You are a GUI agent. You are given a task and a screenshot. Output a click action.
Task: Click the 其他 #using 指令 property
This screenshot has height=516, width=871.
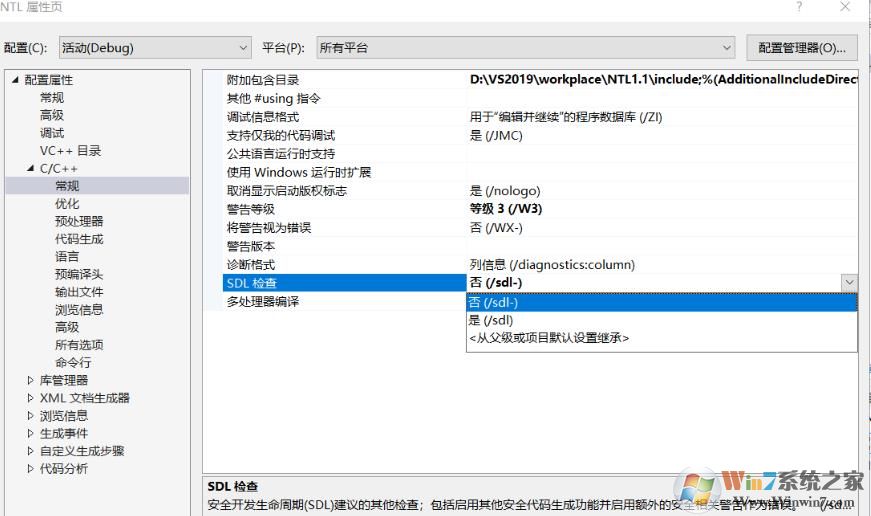pyautogui.click(x=273, y=98)
